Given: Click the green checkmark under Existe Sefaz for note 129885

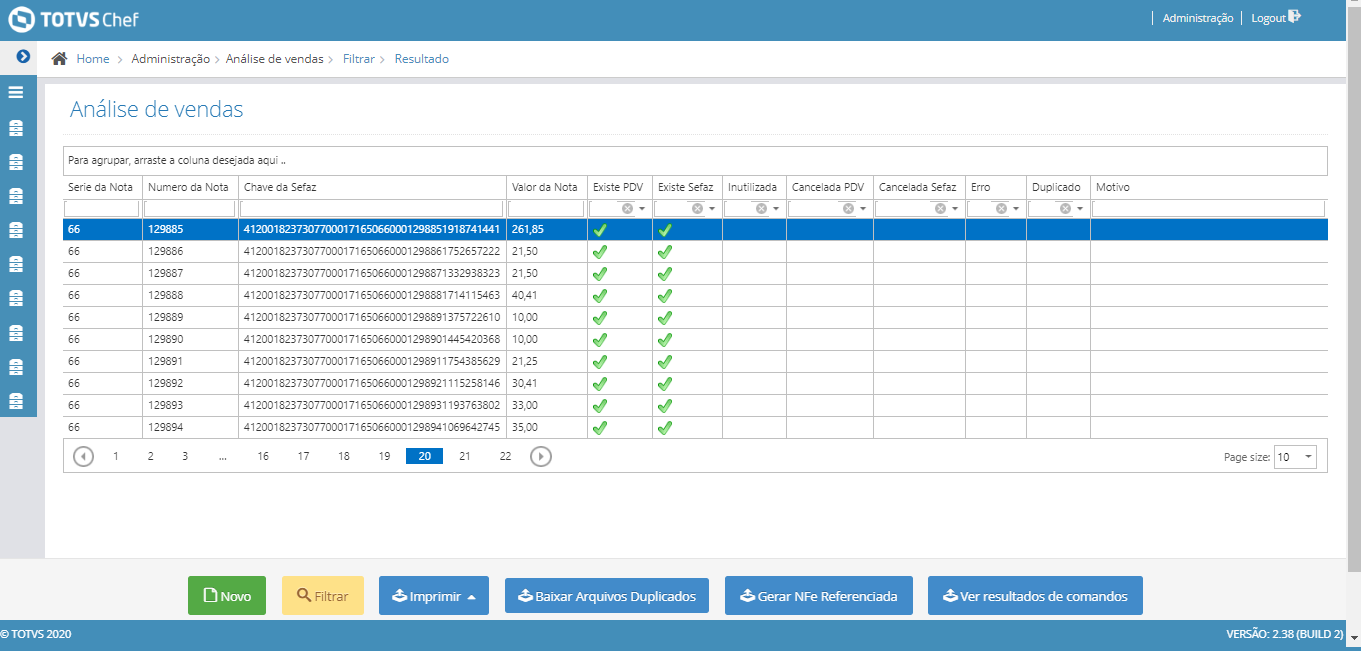Looking at the screenshot, I should point(663,228).
